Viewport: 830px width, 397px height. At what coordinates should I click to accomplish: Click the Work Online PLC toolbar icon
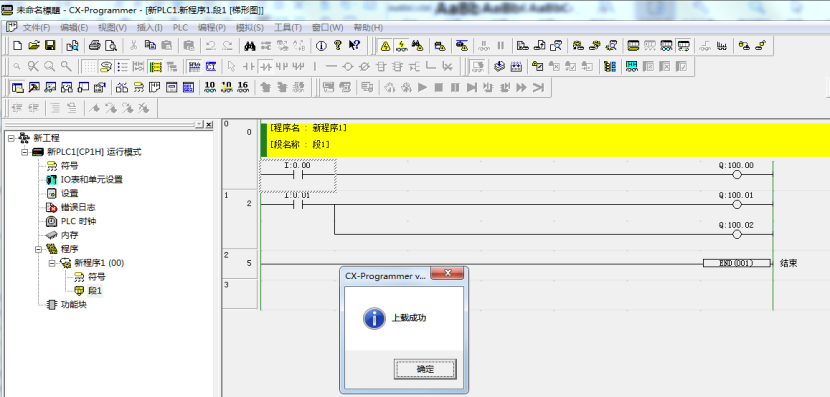click(385, 46)
